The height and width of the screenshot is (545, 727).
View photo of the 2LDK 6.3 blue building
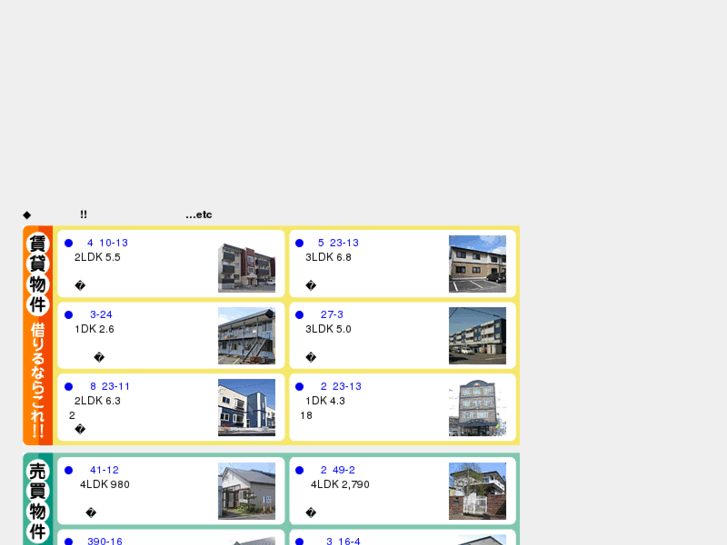click(x=247, y=408)
